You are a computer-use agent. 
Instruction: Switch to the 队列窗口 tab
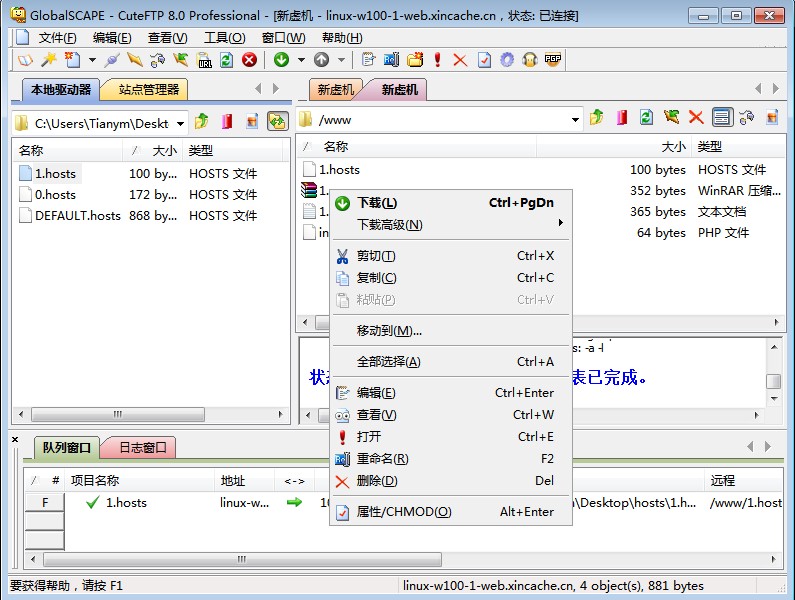(66, 447)
